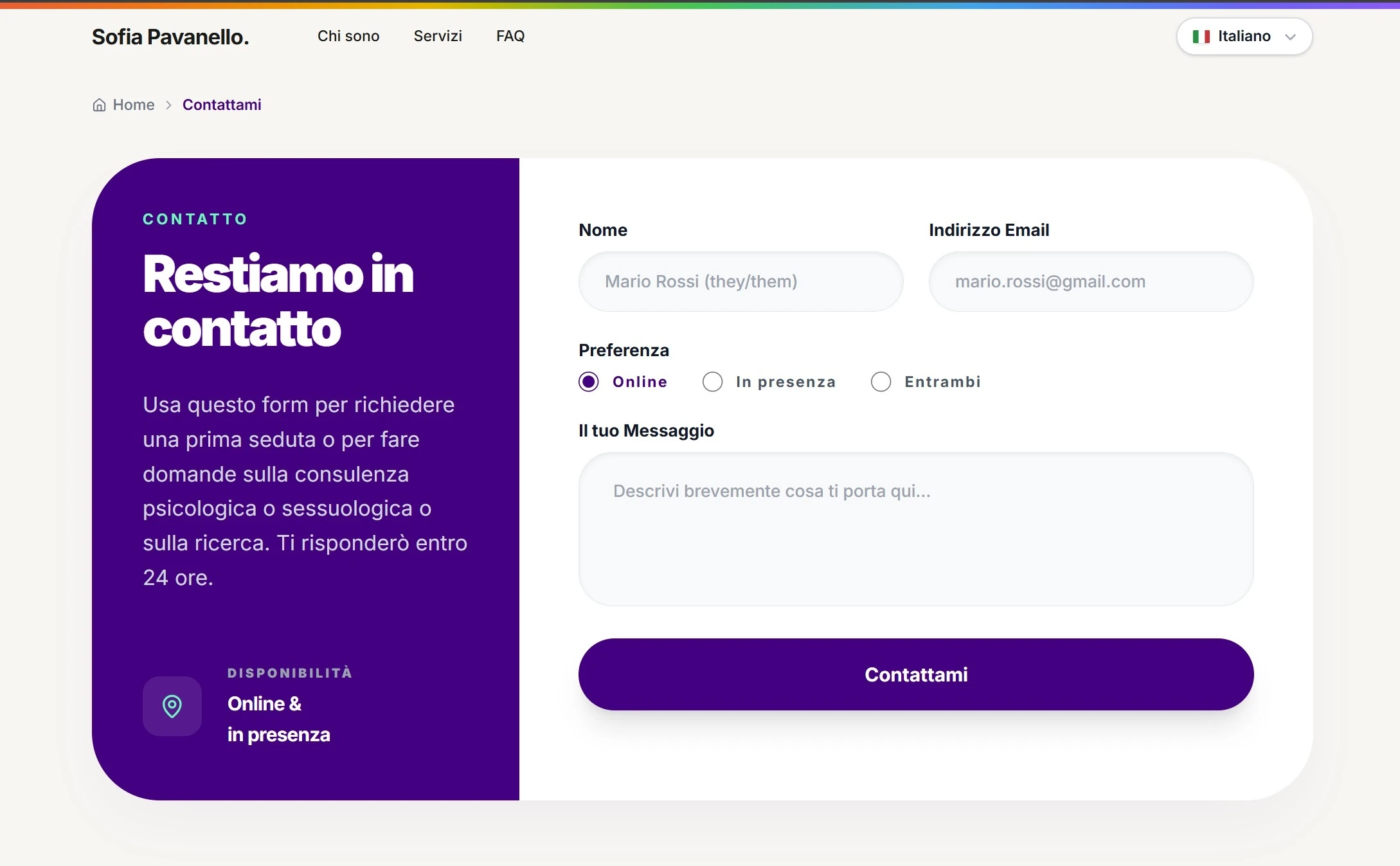This screenshot has height=866, width=1400.
Task: Open the FAQ navigation link
Action: pos(510,36)
